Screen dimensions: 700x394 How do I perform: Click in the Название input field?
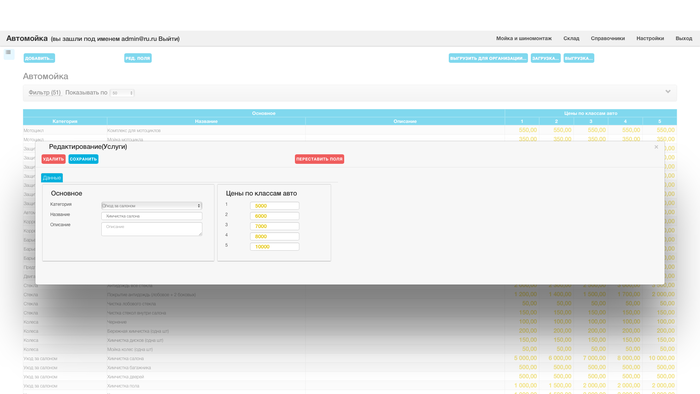point(152,216)
